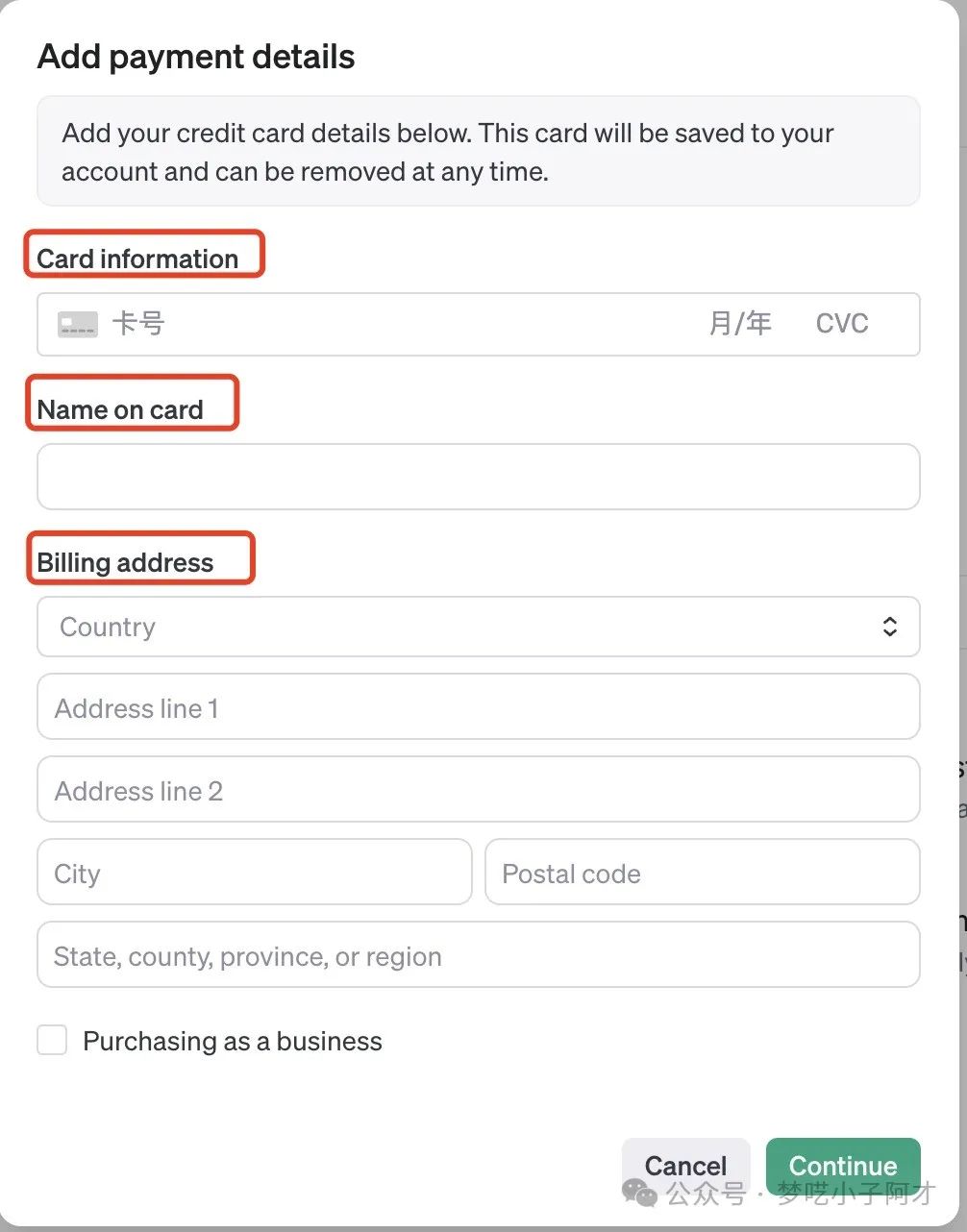Screen dimensions: 967x1232
Task: Click the Billing address label
Action: tap(125, 562)
